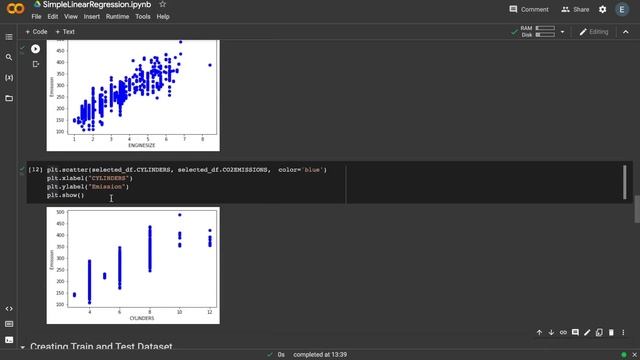Open the Runtime menu
640x360 pixels.
[x=117, y=17]
